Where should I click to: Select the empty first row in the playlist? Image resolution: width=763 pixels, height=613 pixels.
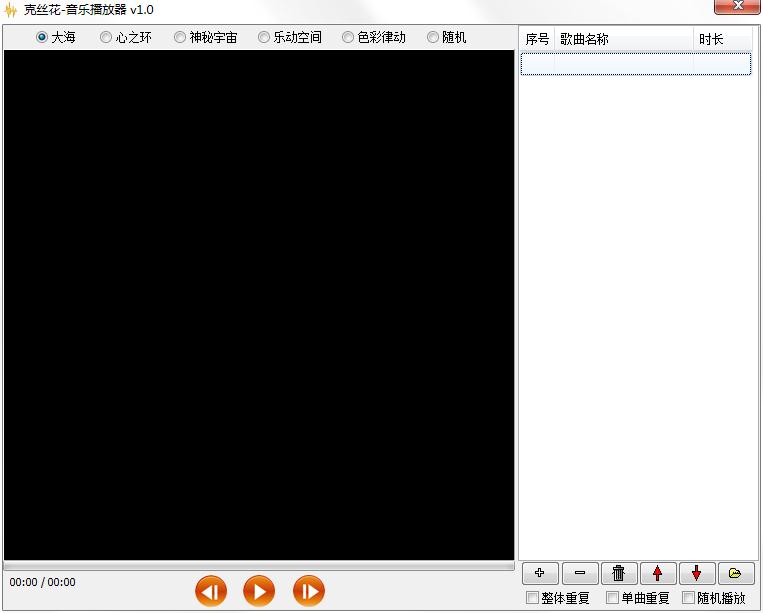coord(635,63)
